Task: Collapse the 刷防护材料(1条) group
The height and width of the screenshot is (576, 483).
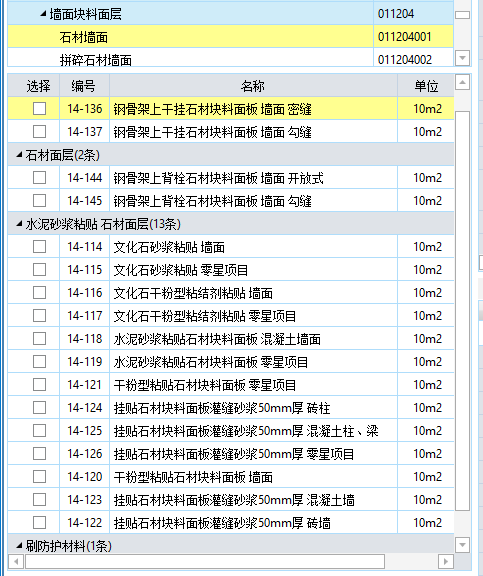Action: [19, 546]
